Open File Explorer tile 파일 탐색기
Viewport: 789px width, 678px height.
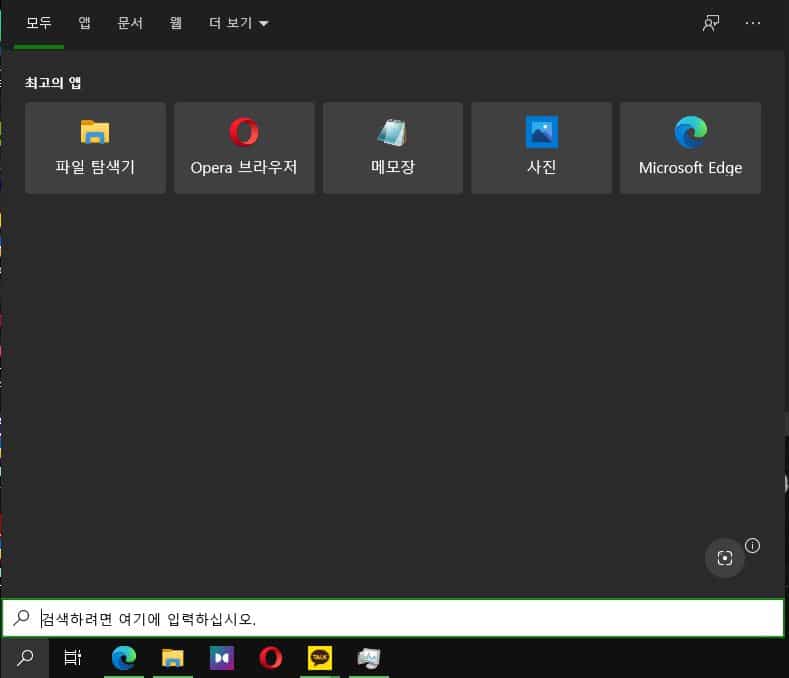(x=96, y=148)
